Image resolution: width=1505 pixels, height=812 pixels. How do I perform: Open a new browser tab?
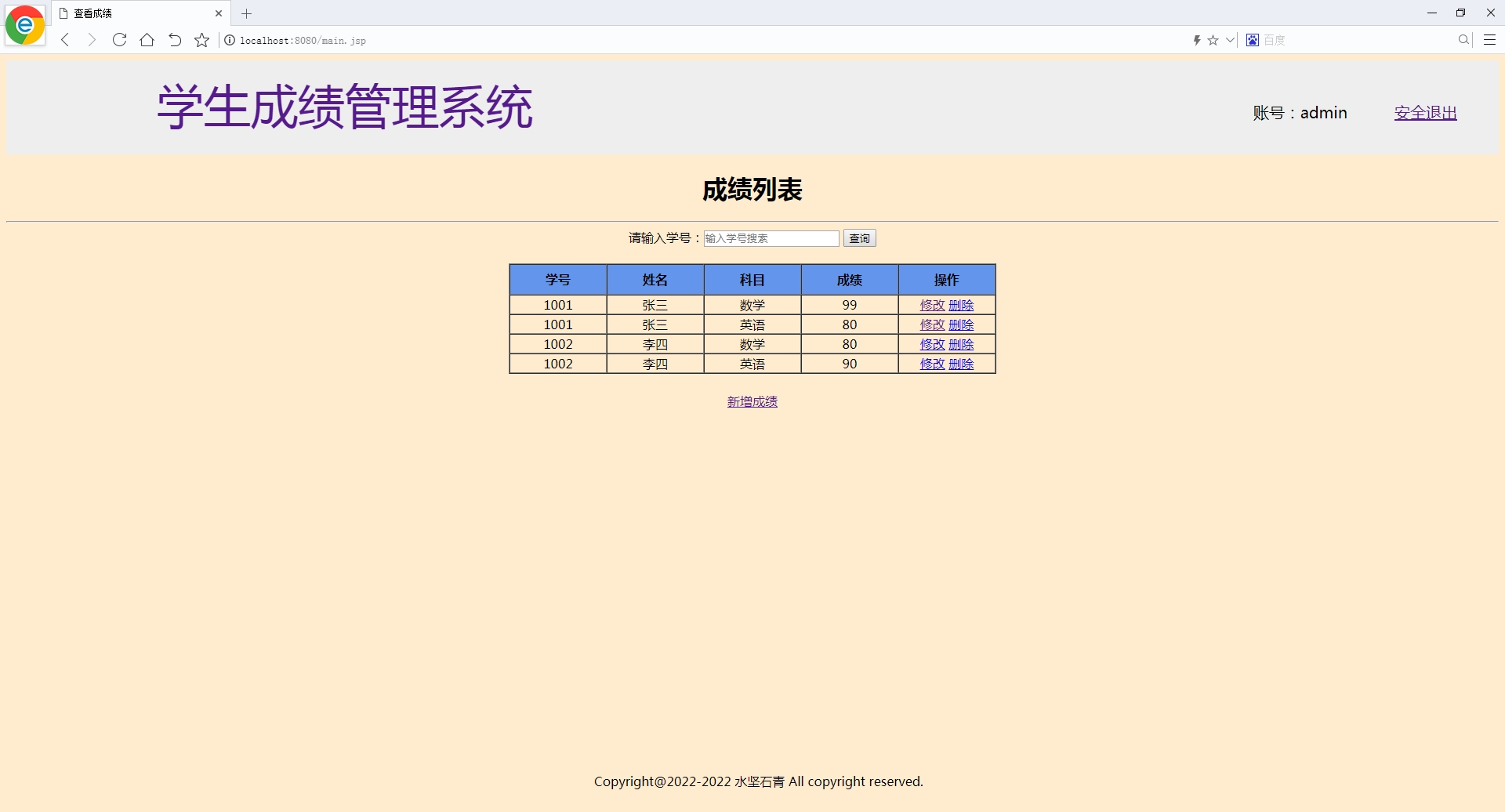[247, 13]
